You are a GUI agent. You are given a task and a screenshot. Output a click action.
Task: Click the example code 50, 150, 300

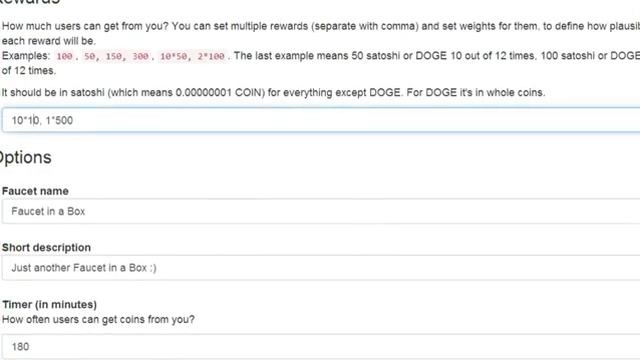coord(116,56)
